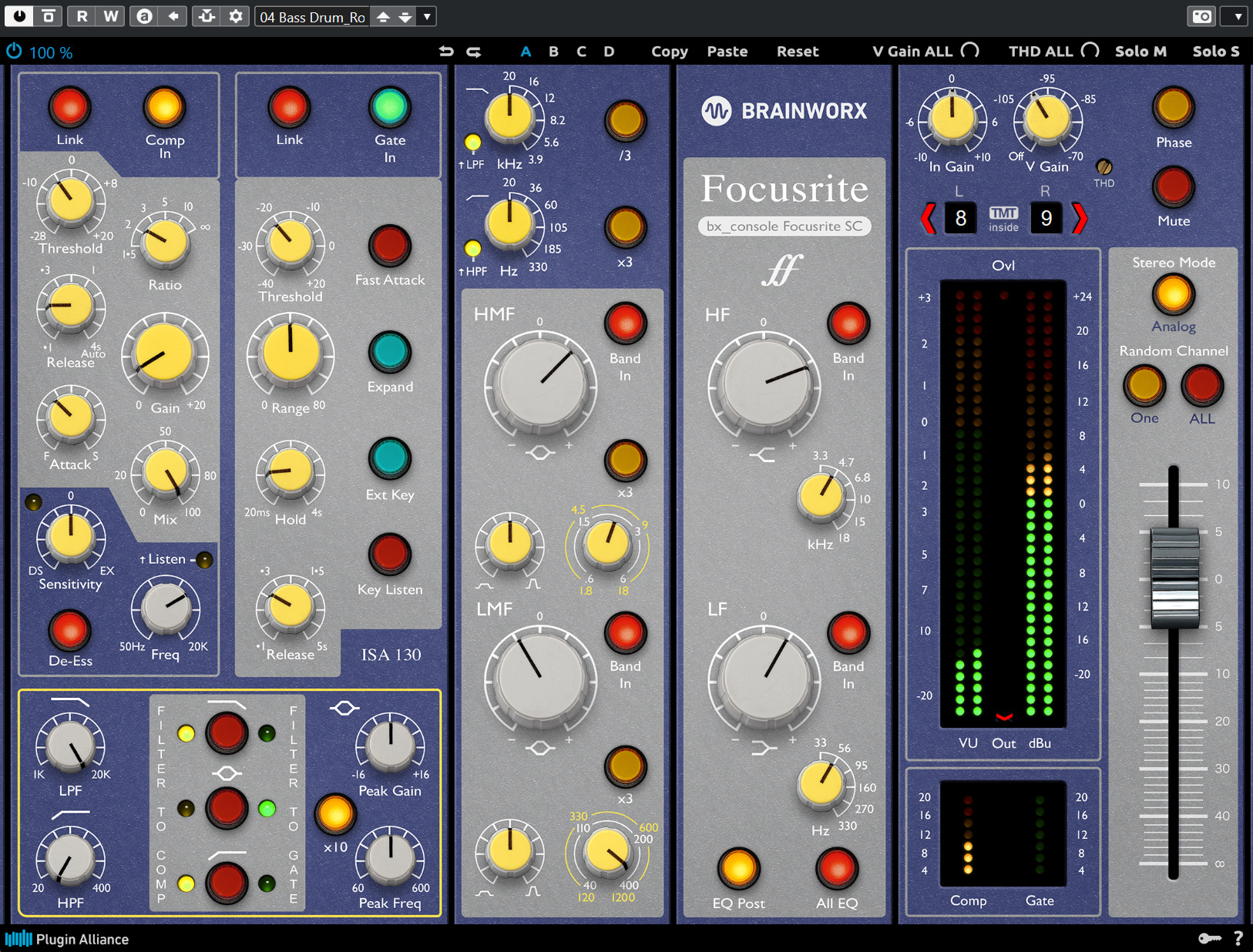Enable Read automation R button
This screenshot has width=1253, height=952.
click(82, 16)
